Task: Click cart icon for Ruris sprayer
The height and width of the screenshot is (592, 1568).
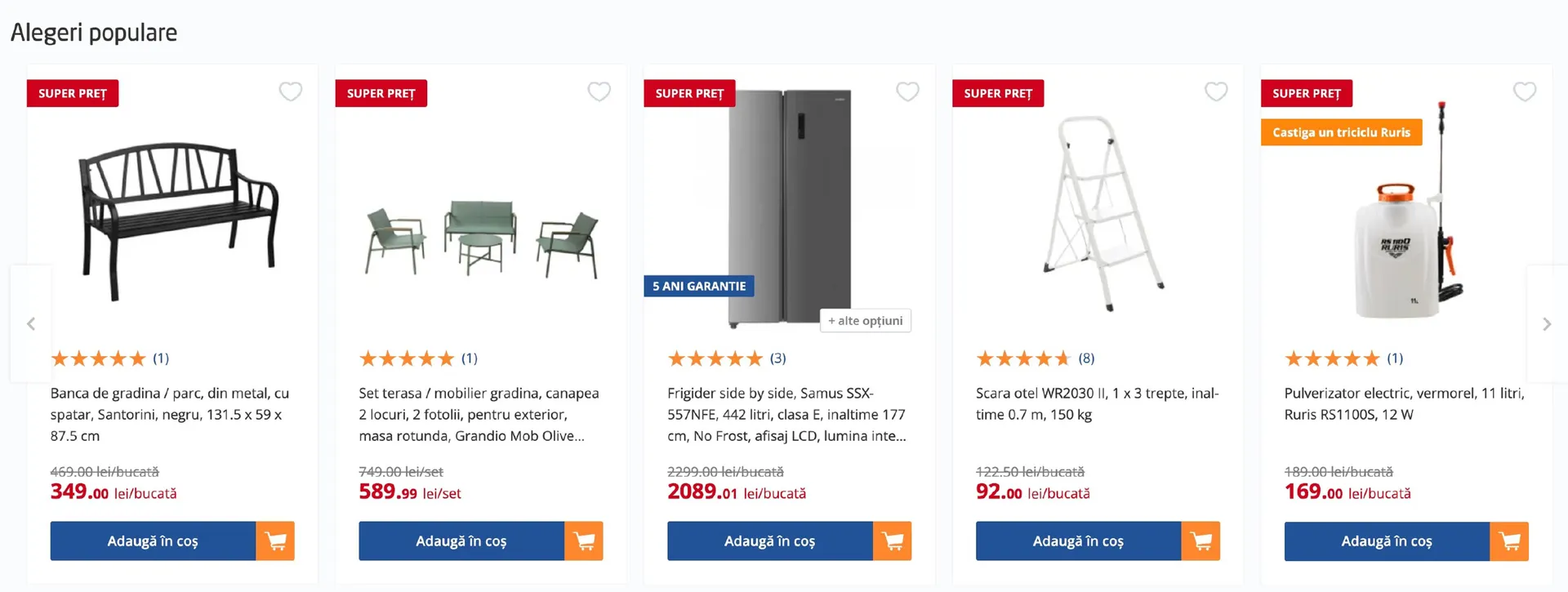Action: (x=1509, y=541)
